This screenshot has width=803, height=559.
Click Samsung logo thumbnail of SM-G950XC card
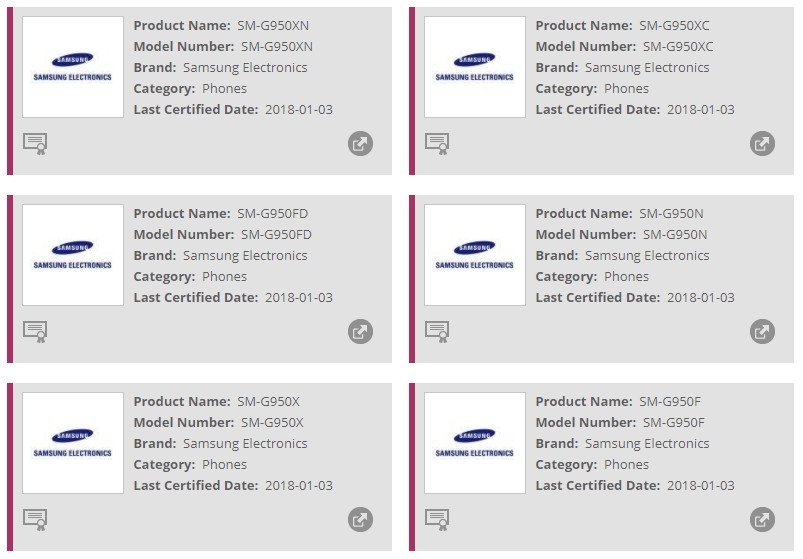point(475,67)
